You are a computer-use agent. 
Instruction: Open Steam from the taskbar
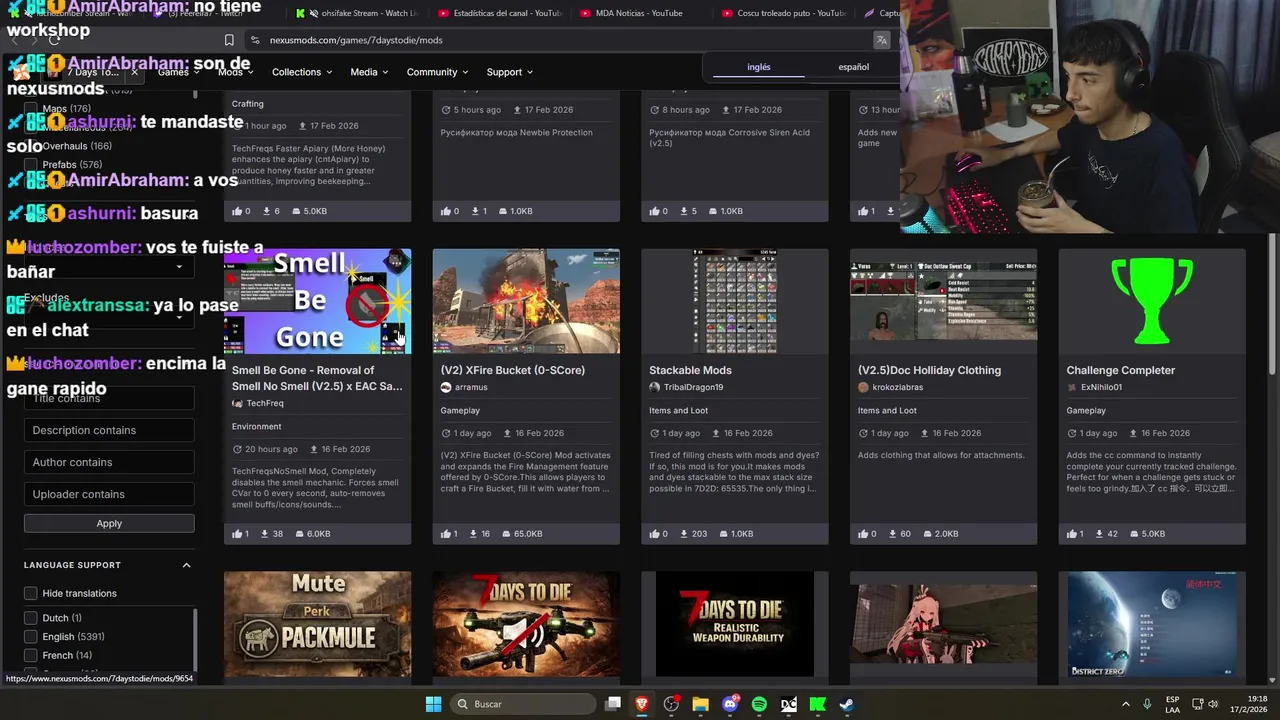click(x=846, y=704)
